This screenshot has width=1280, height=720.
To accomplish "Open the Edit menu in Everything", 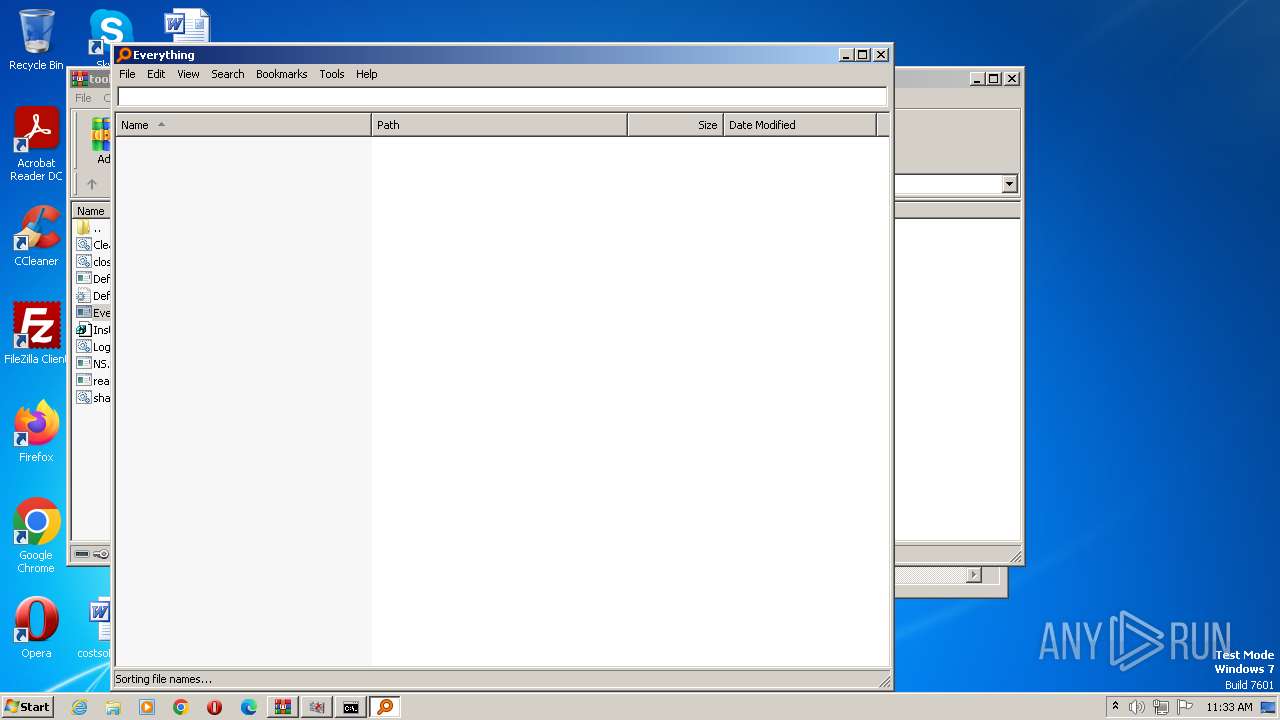I will pos(156,74).
